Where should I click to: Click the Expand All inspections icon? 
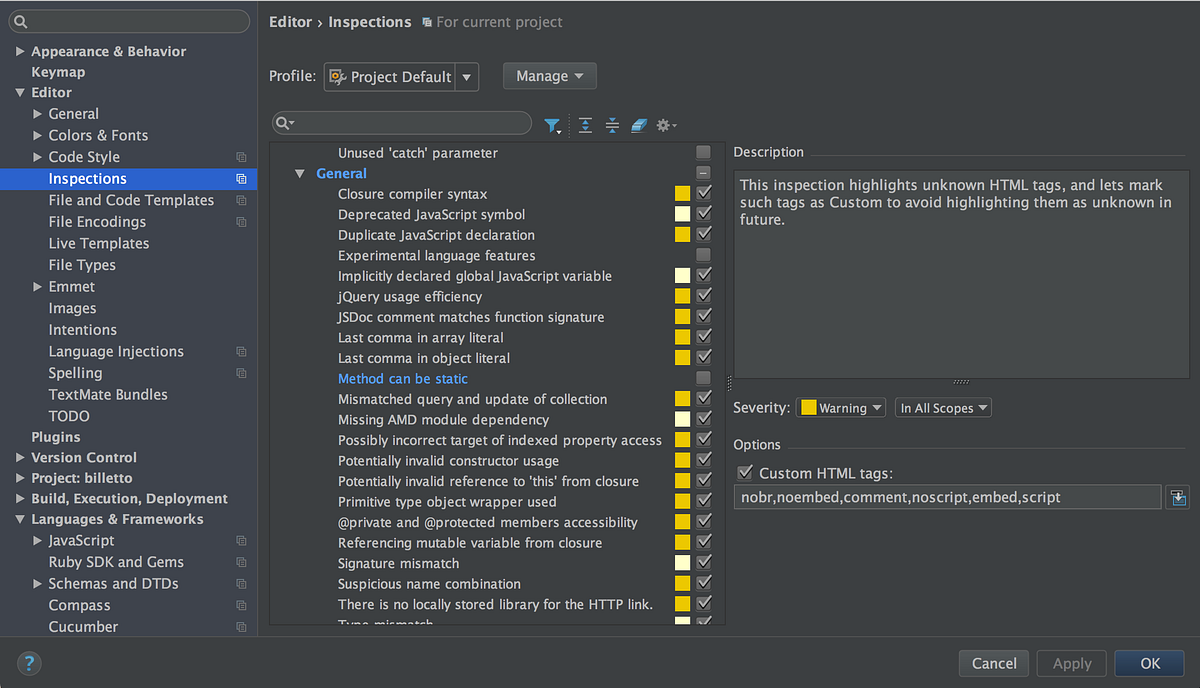(x=585, y=125)
